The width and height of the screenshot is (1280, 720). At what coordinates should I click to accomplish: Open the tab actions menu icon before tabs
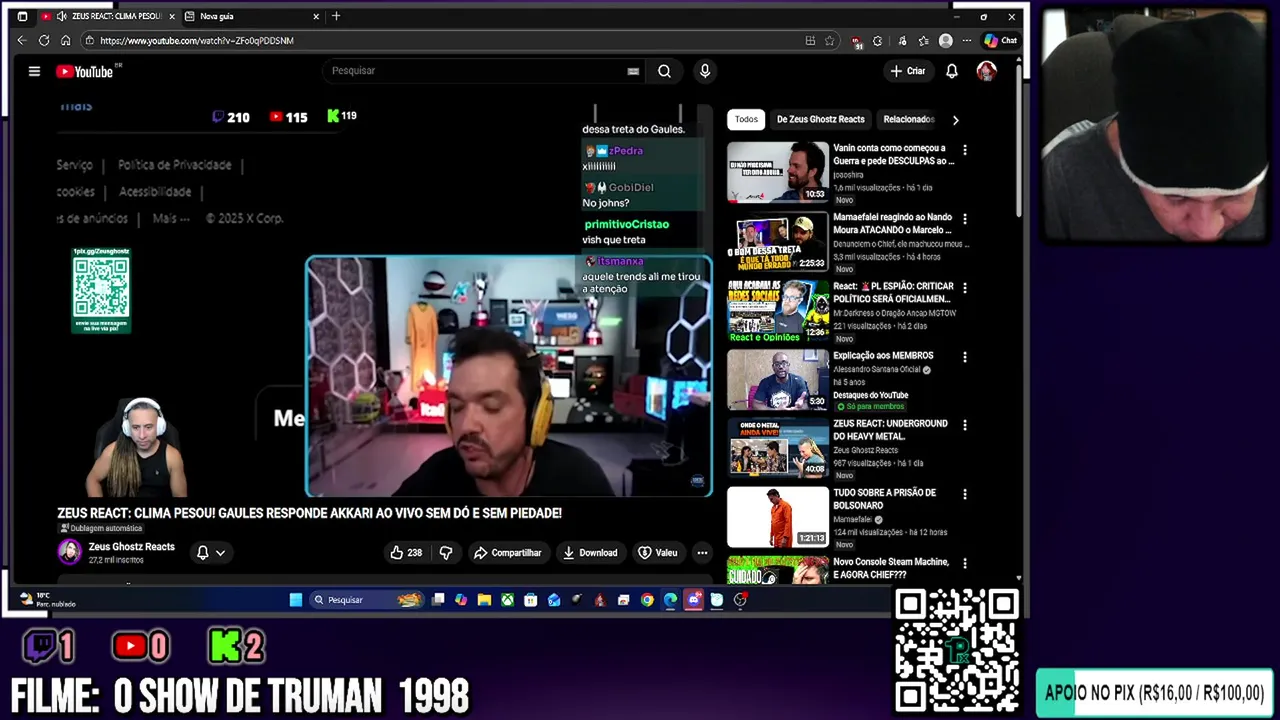pos(22,16)
